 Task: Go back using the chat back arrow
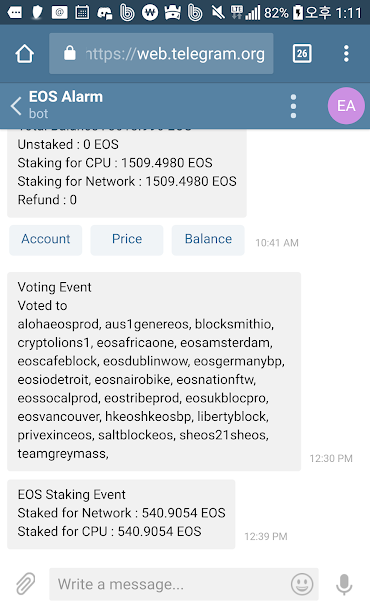[16, 106]
